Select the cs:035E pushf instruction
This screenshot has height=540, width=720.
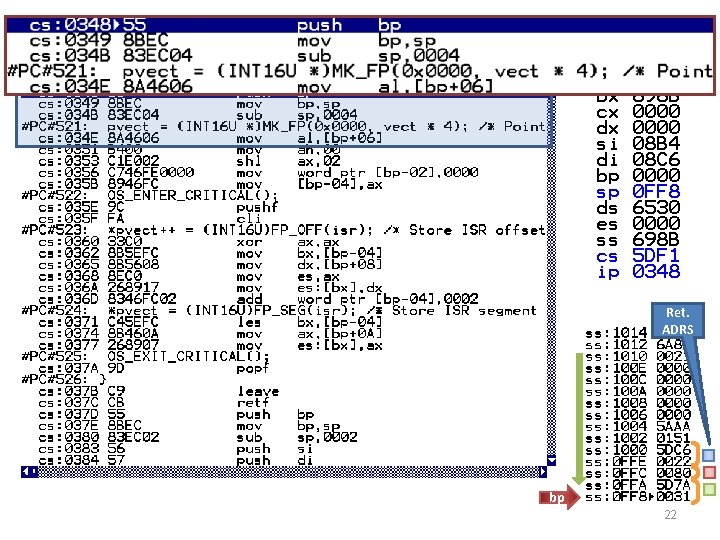(x=158, y=207)
